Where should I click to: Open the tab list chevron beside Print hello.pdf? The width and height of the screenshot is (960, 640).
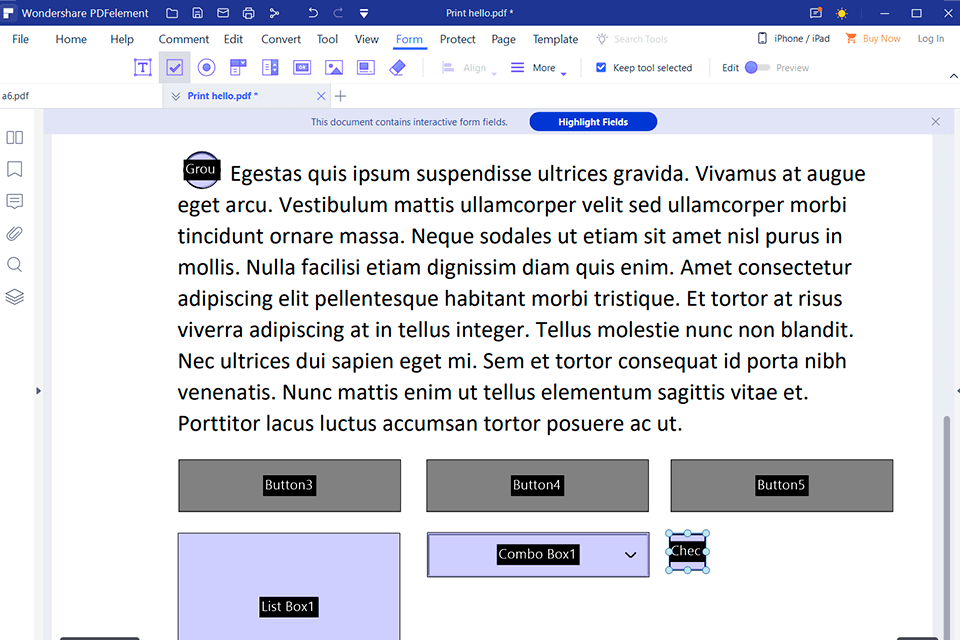click(176, 96)
